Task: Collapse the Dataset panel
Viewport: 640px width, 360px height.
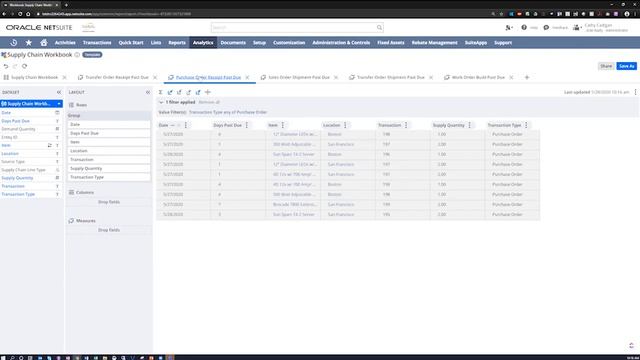Action: (59, 92)
